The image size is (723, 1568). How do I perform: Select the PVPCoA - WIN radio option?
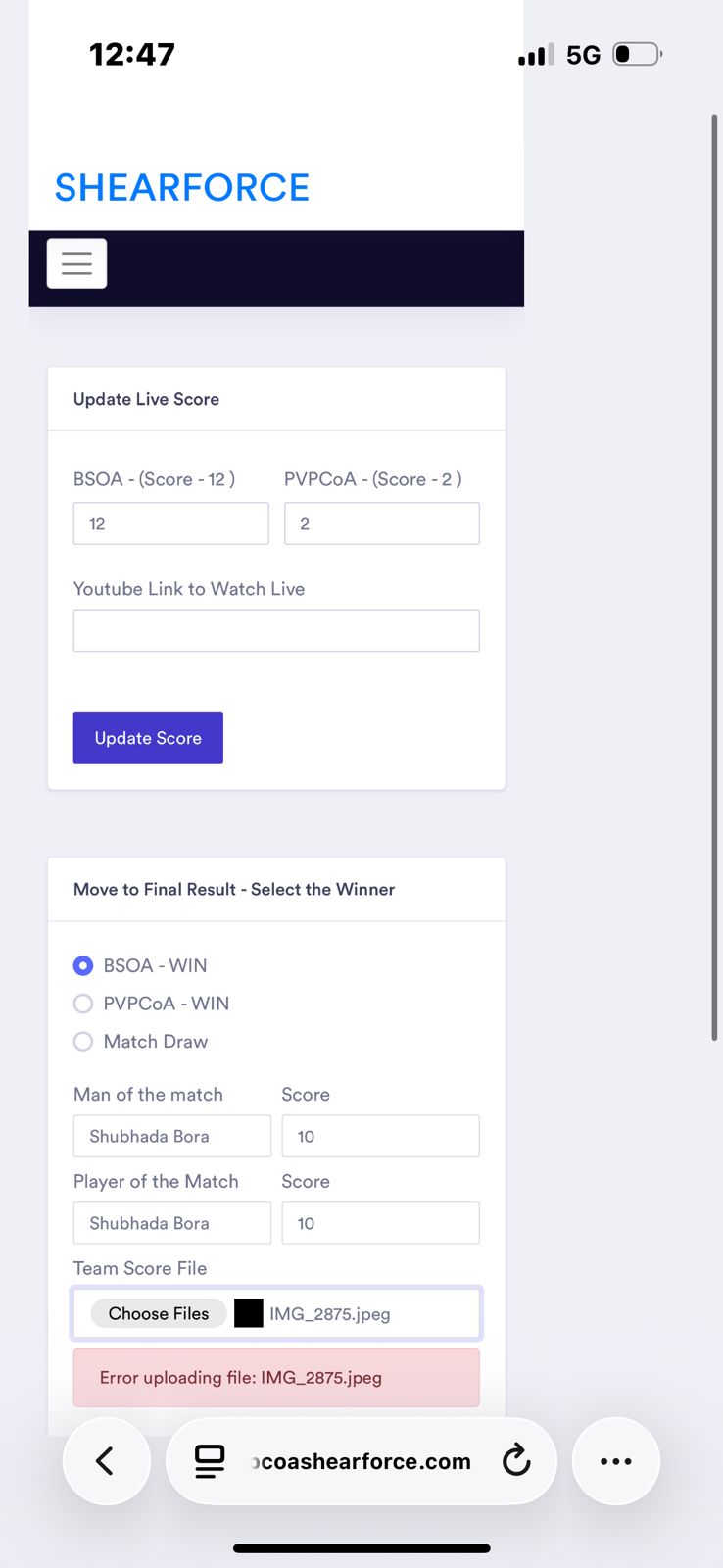click(83, 1004)
